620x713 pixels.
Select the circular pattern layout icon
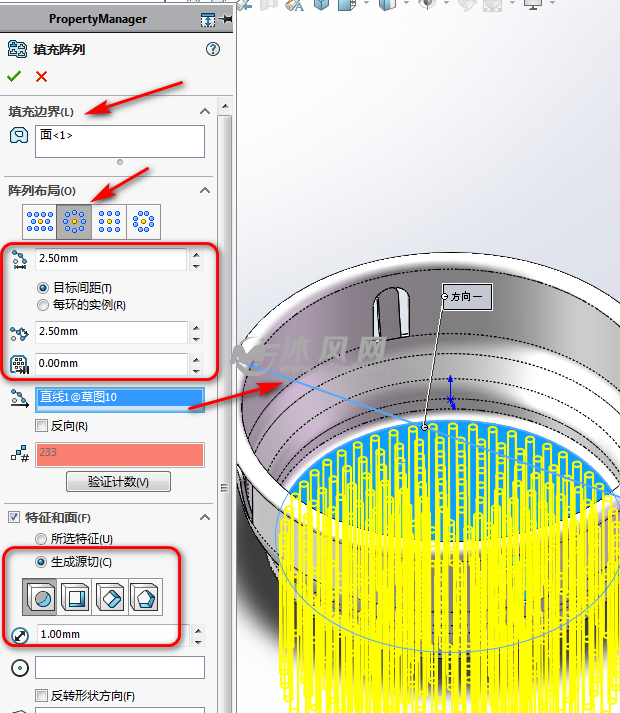74,221
